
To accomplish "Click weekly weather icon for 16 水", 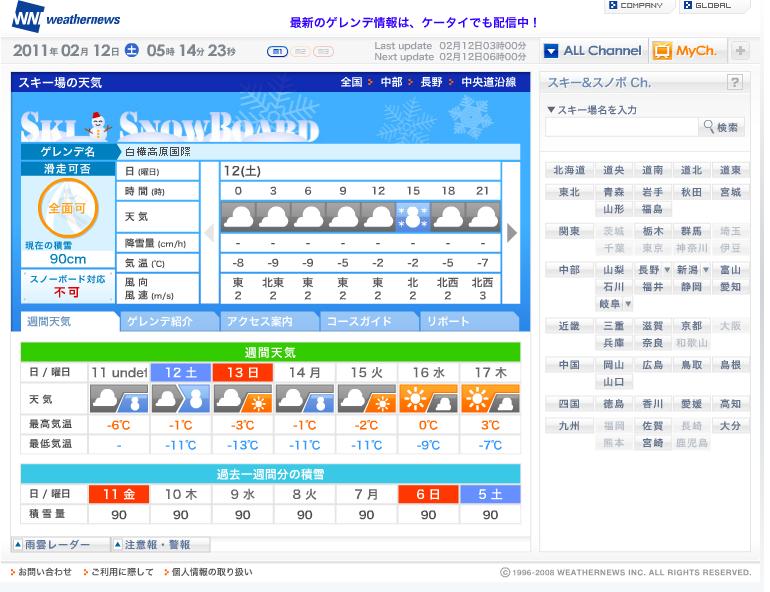I will [428, 399].
